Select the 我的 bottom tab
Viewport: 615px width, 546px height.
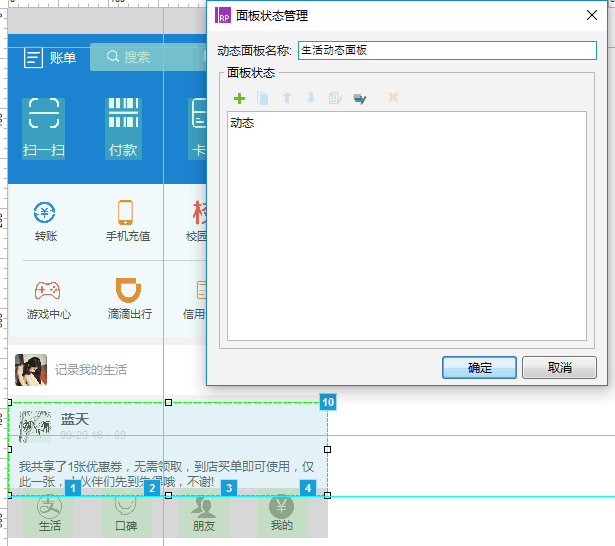click(281, 514)
